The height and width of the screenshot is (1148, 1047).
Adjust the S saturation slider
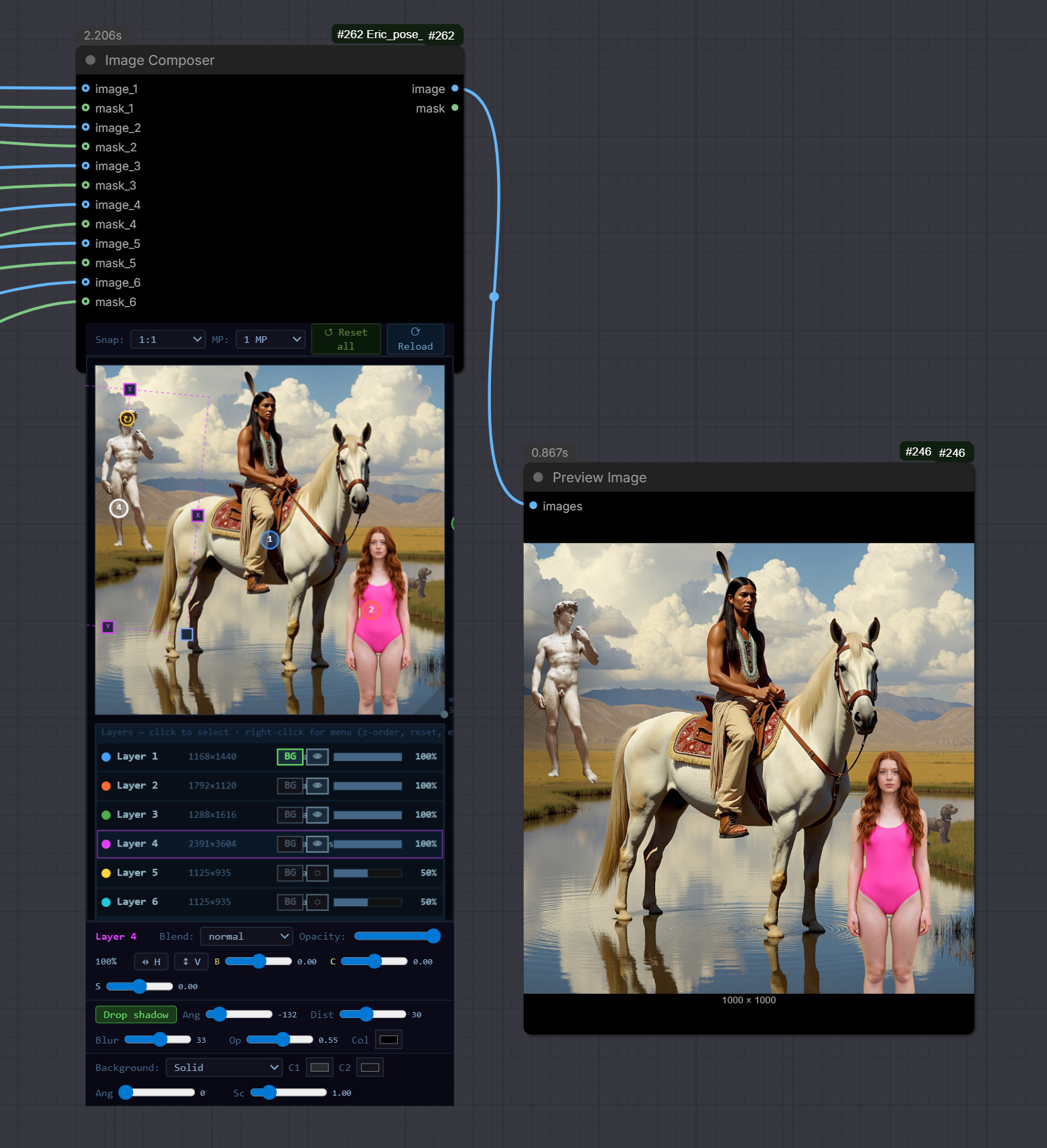pyautogui.click(x=139, y=986)
